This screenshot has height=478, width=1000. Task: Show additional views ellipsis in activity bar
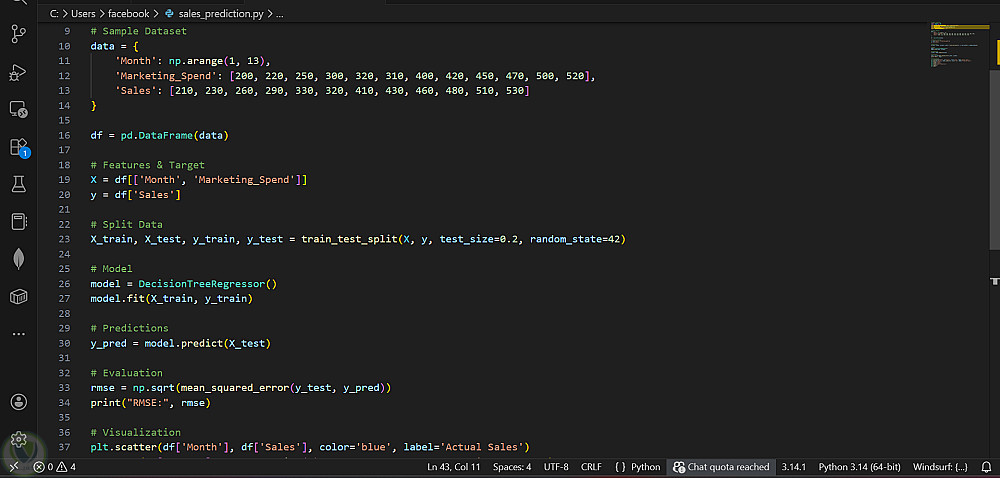pos(18,333)
